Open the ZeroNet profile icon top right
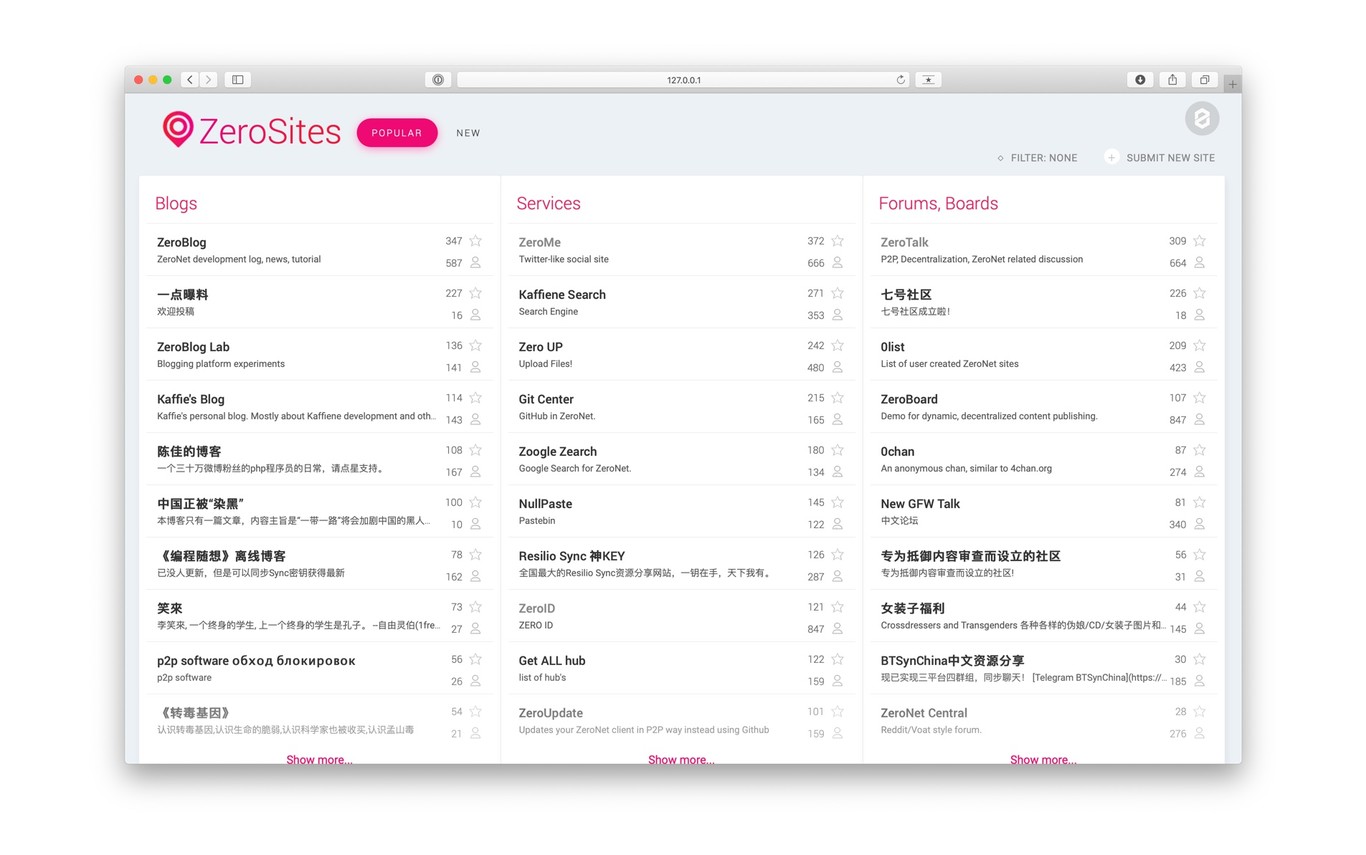This screenshot has width=1366, height=855. (1202, 118)
